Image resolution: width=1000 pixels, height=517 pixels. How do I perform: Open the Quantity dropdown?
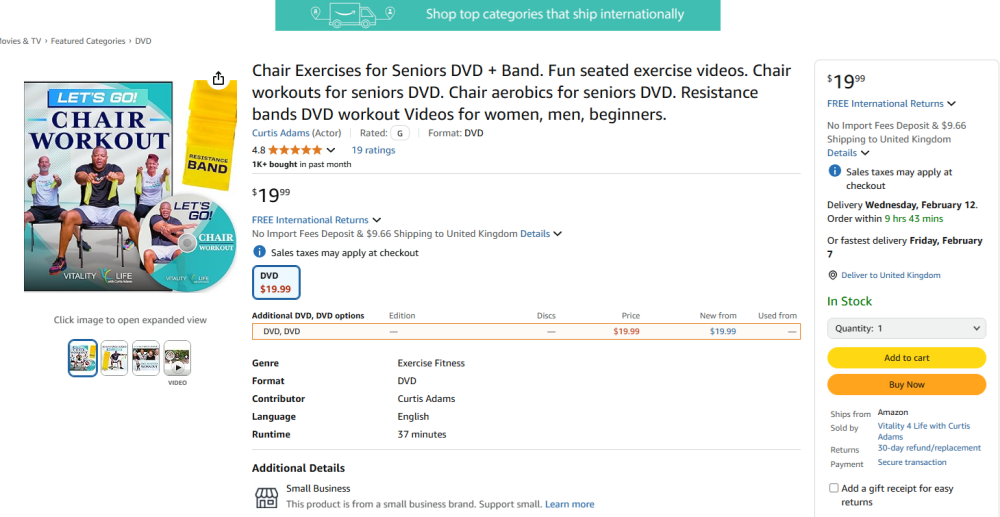click(906, 328)
